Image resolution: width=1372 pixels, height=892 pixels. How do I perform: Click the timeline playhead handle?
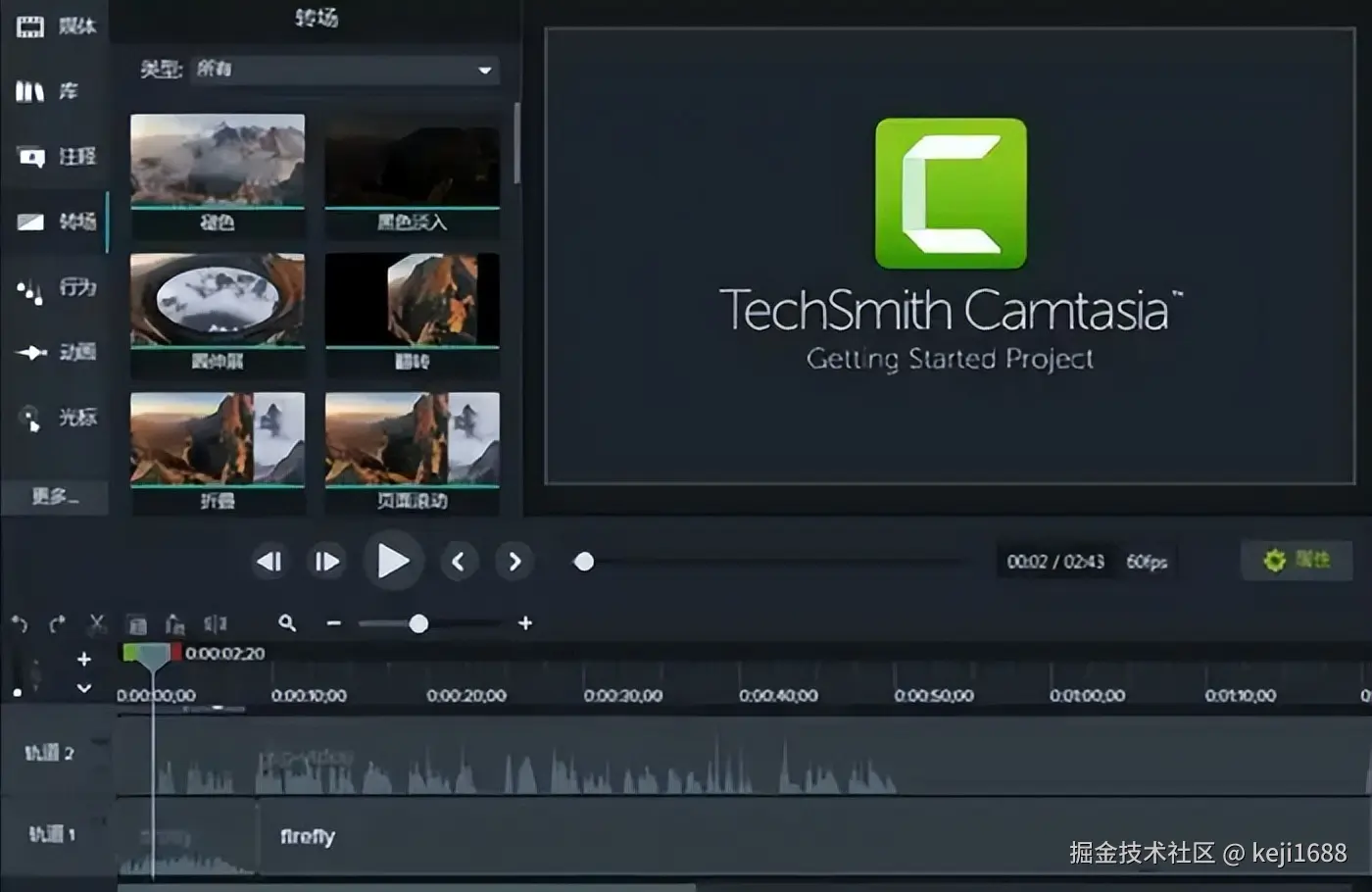tap(153, 657)
